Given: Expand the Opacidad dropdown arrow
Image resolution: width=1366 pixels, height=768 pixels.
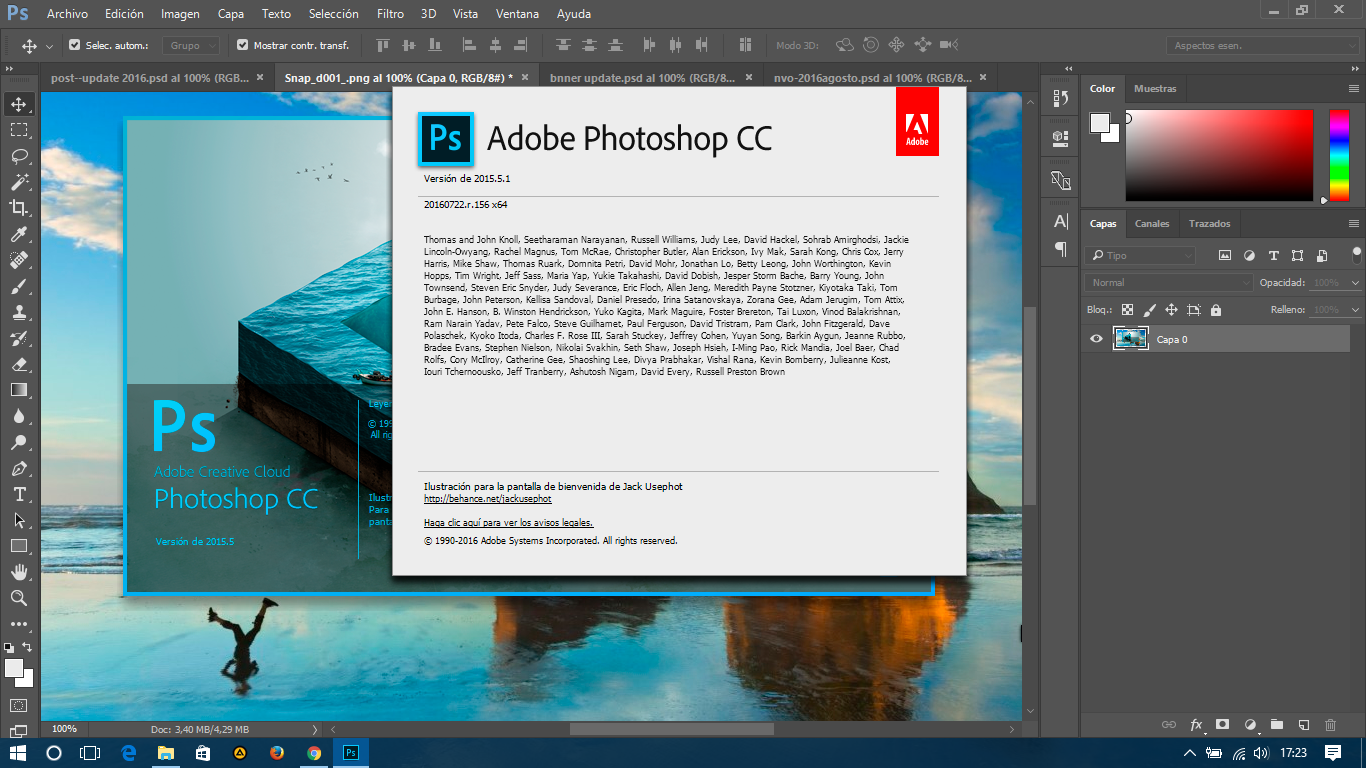Looking at the screenshot, I should click(x=1354, y=283).
